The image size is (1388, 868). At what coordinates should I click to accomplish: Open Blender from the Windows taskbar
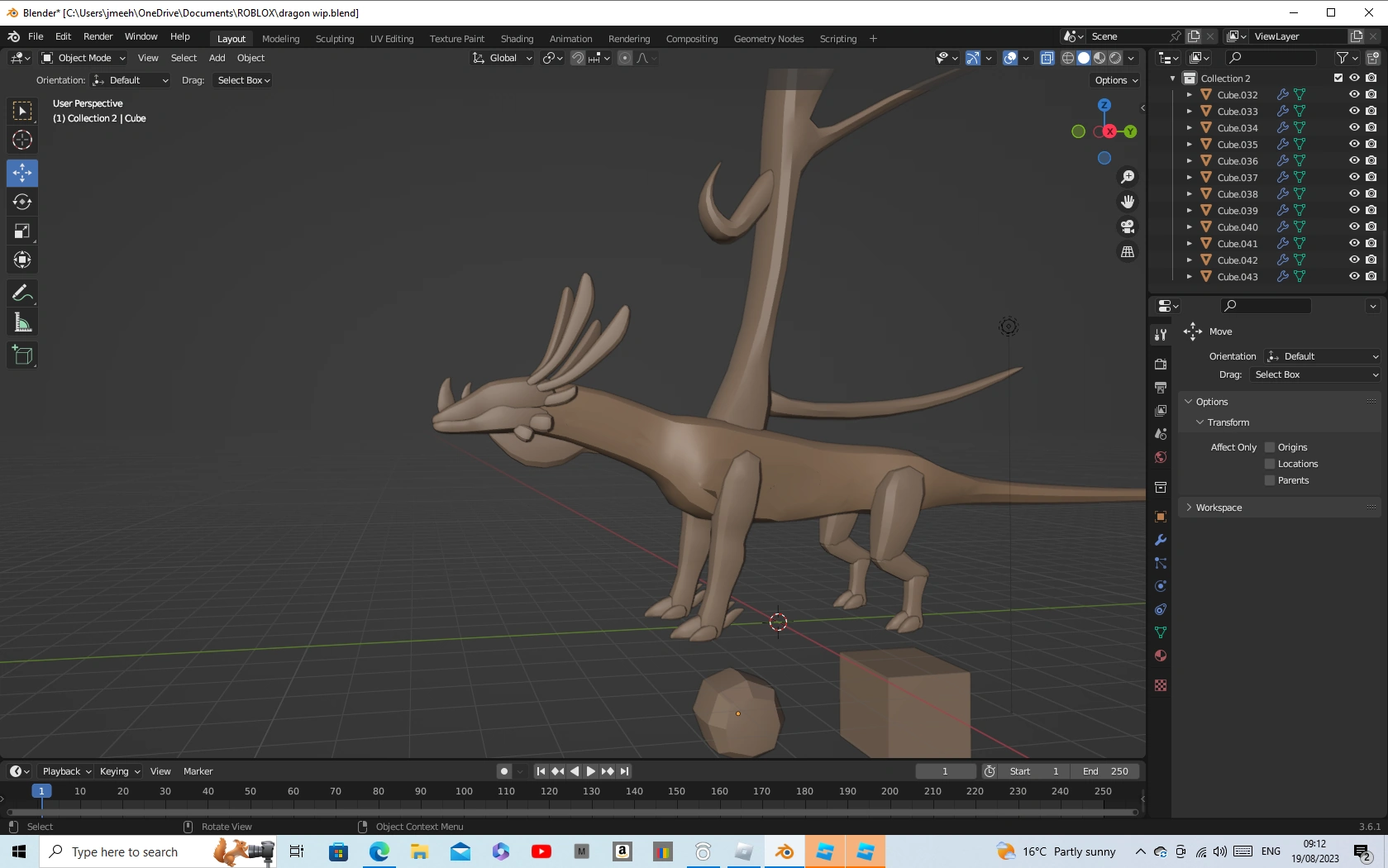point(784,851)
